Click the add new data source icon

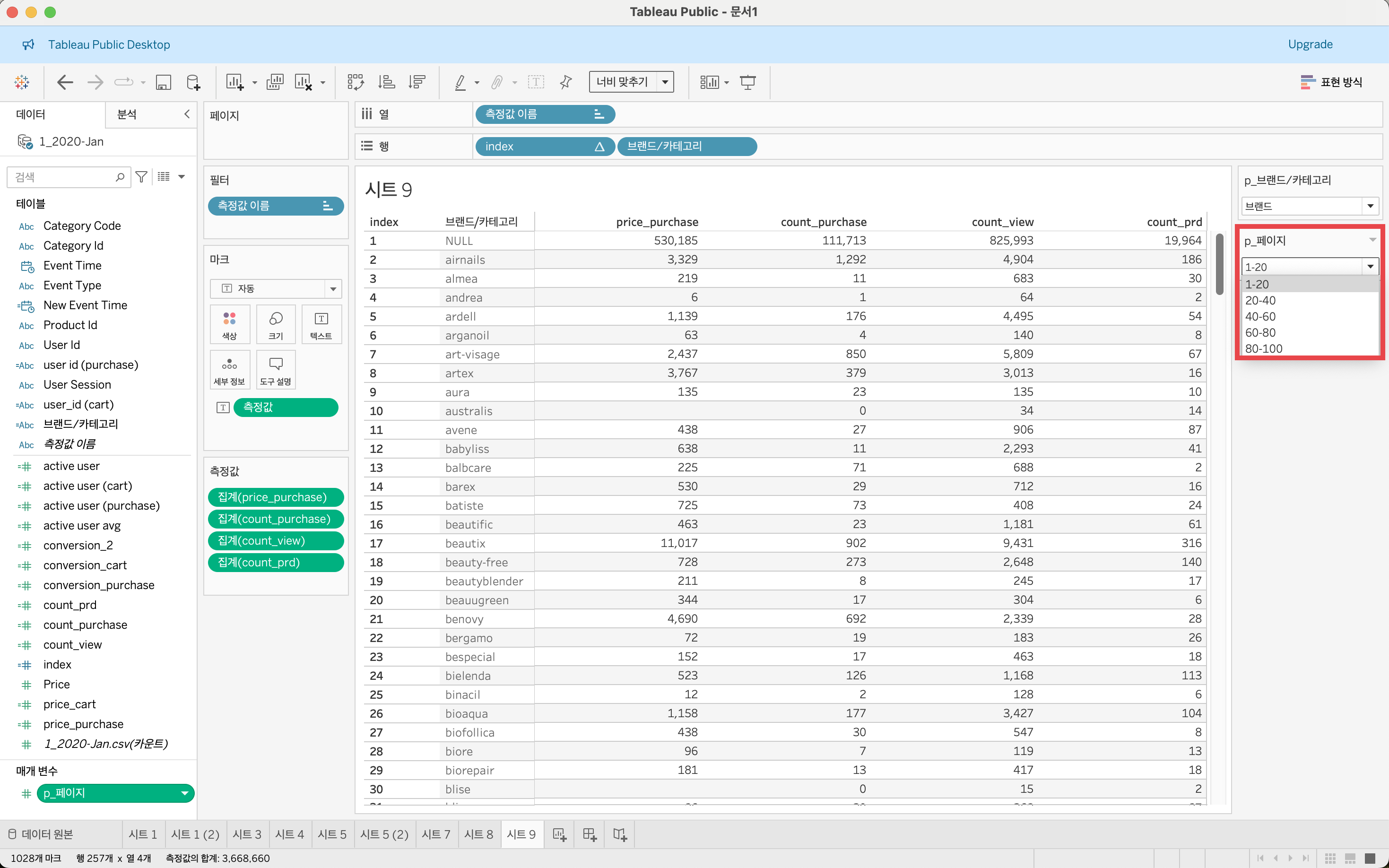point(193,82)
